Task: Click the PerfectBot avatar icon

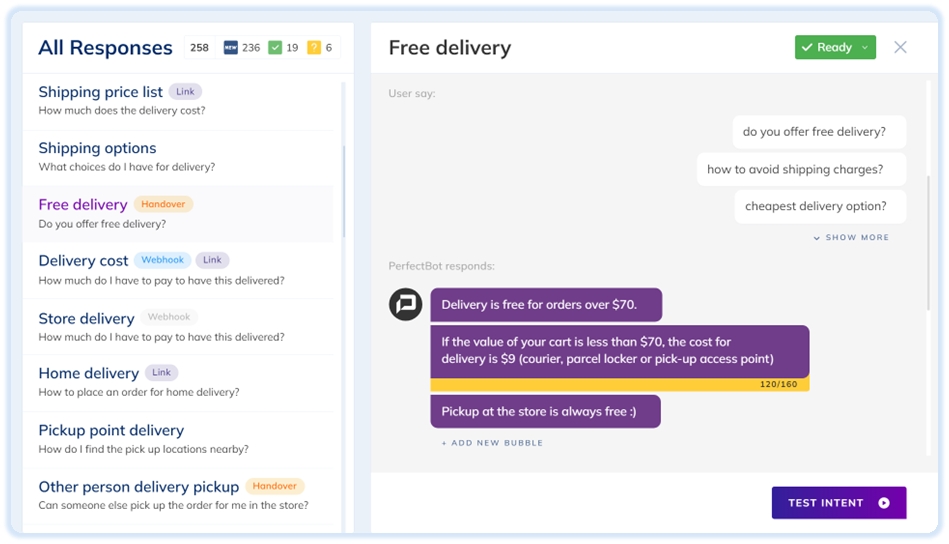Action: (406, 304)
